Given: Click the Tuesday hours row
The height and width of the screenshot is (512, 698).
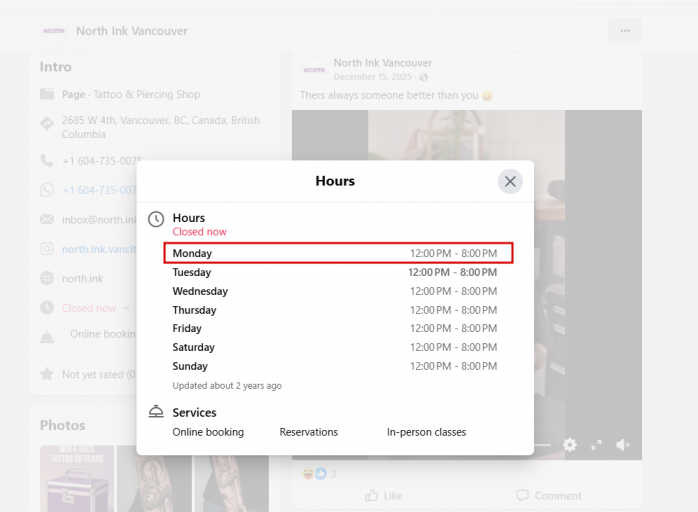Looking at the screenshot, I should point(335,272).
